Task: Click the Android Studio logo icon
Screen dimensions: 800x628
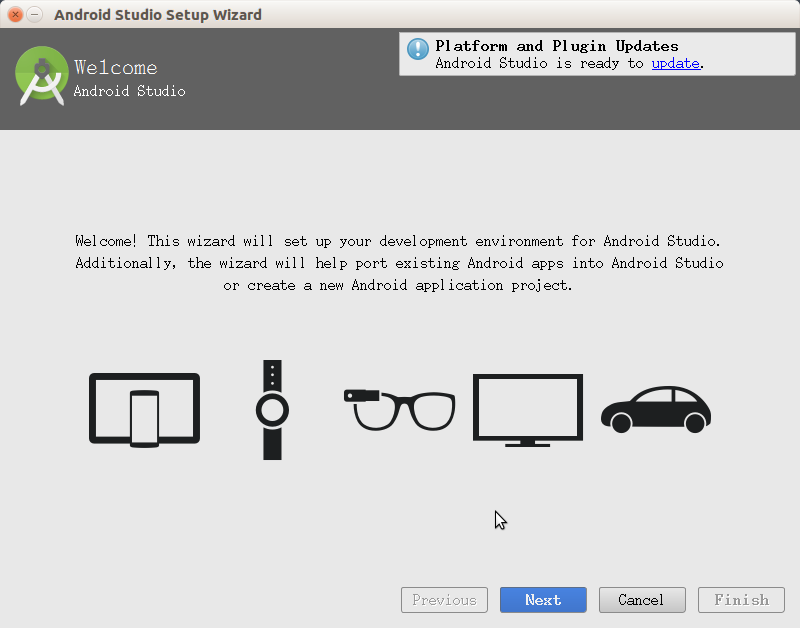Action: 42,76
